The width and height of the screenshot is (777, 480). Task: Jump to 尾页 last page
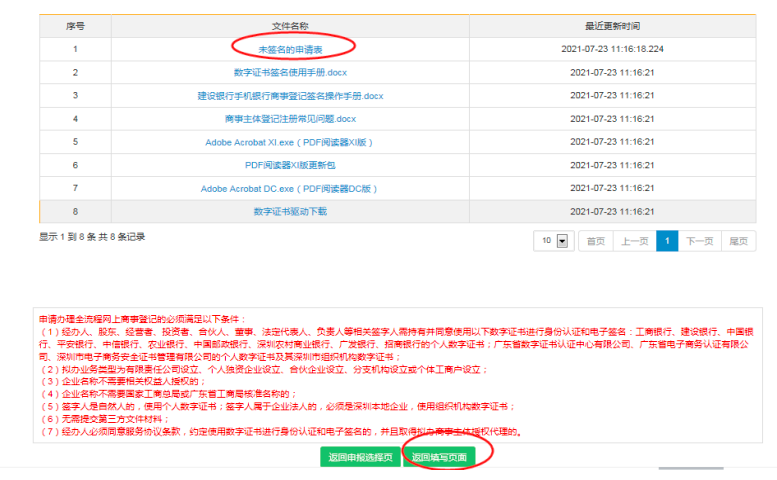click(738, 241)
